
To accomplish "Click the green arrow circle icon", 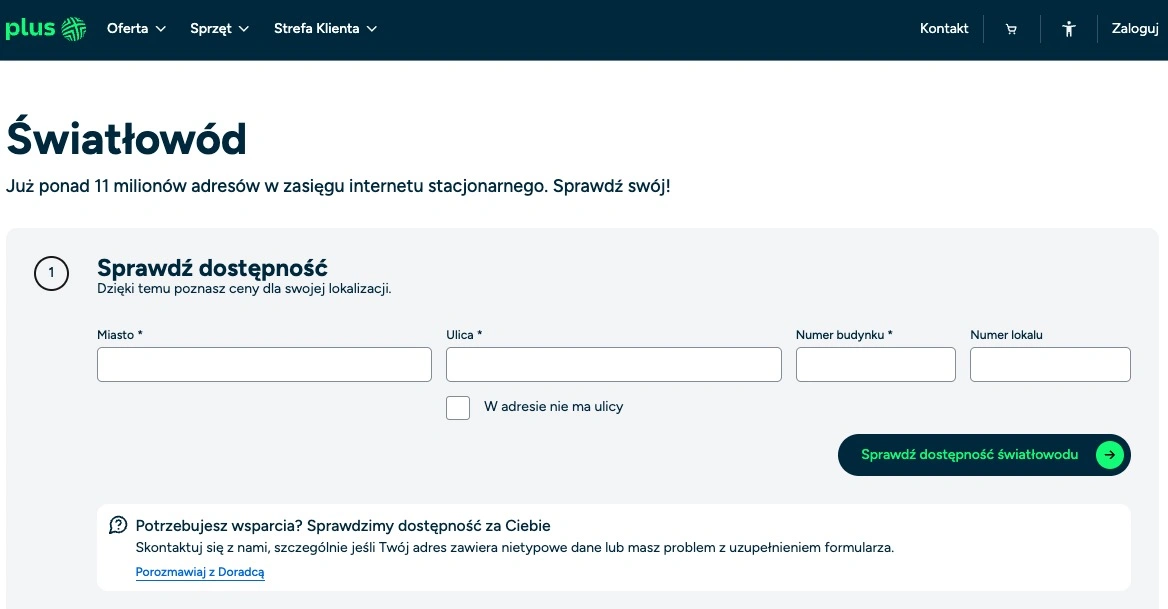I will click(1109, 455).
